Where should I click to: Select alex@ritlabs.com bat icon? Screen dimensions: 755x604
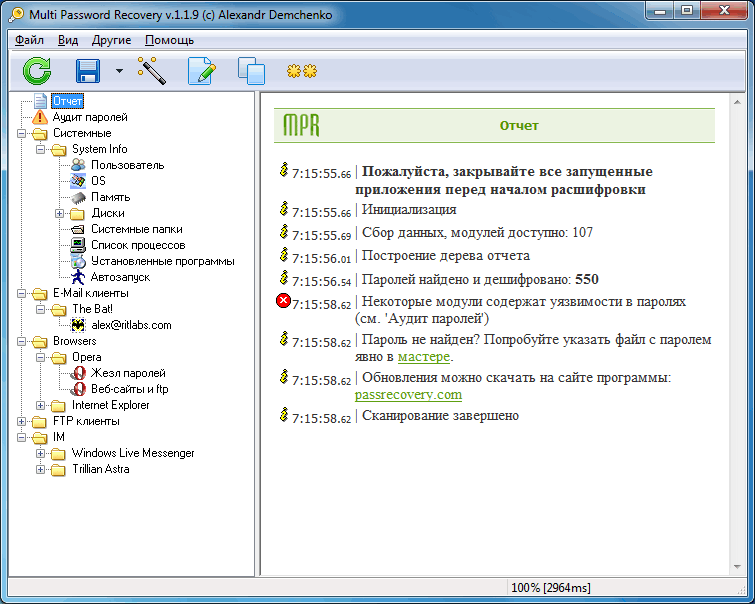point(78,325)
